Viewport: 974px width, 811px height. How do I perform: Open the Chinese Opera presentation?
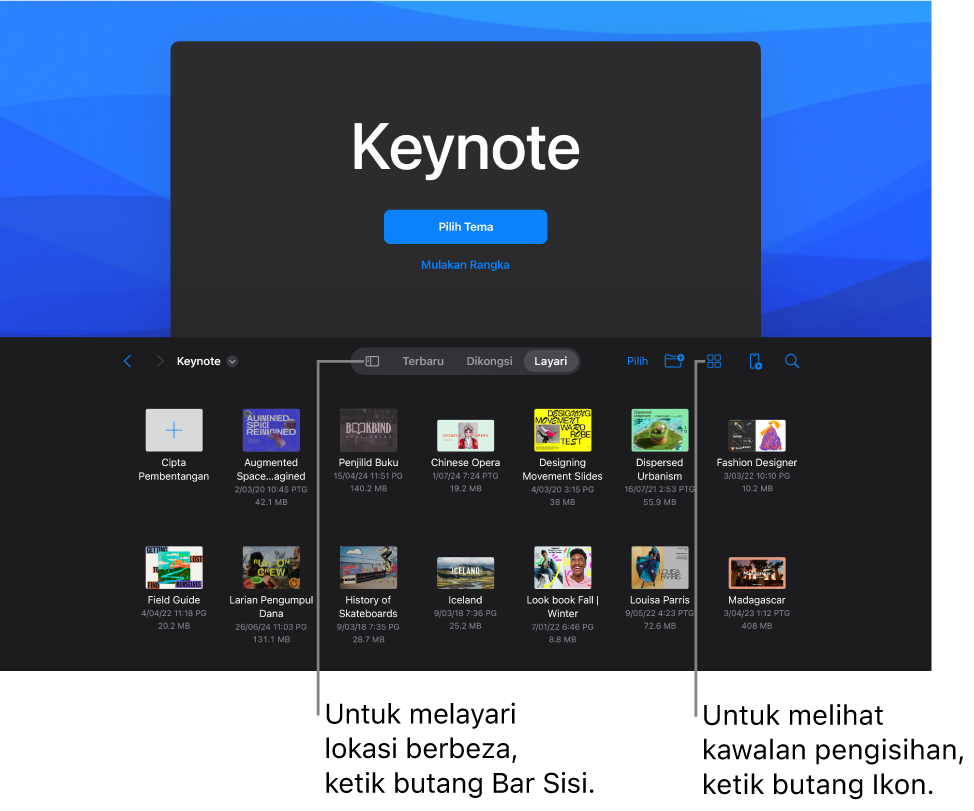click(x=465, y=435)
